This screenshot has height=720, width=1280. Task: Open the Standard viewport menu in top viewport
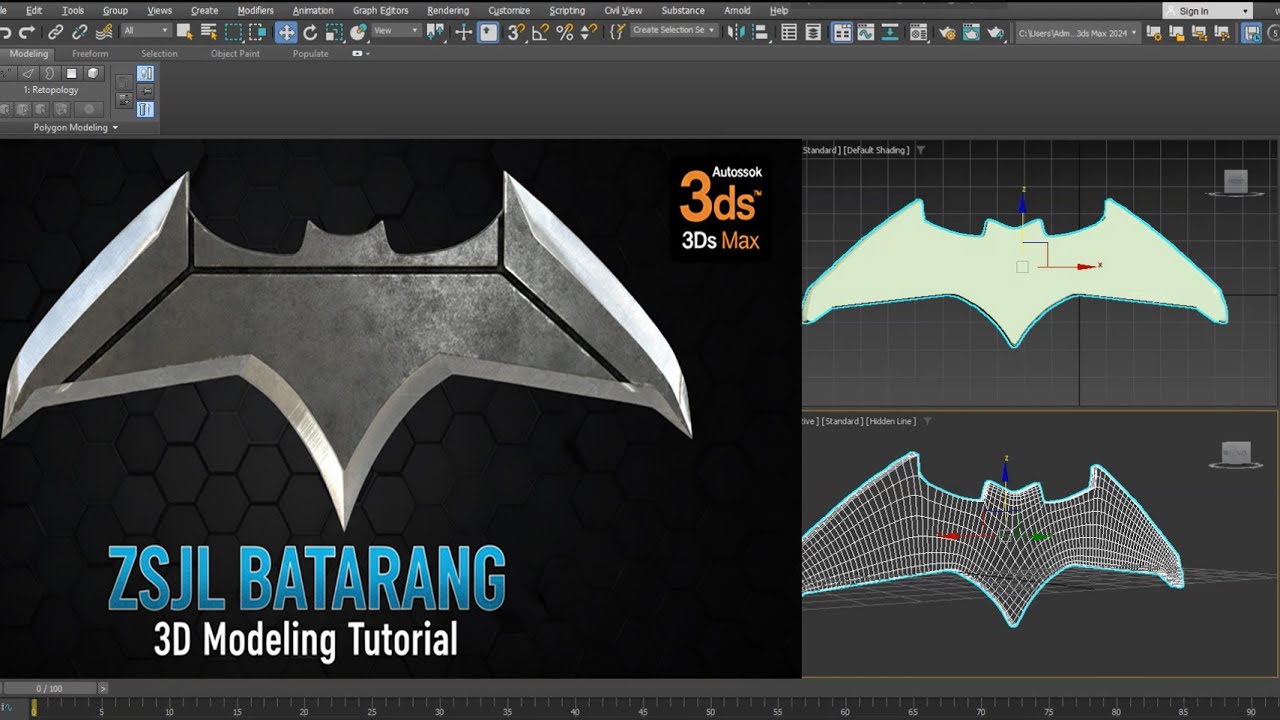click(x=821, y=150)
